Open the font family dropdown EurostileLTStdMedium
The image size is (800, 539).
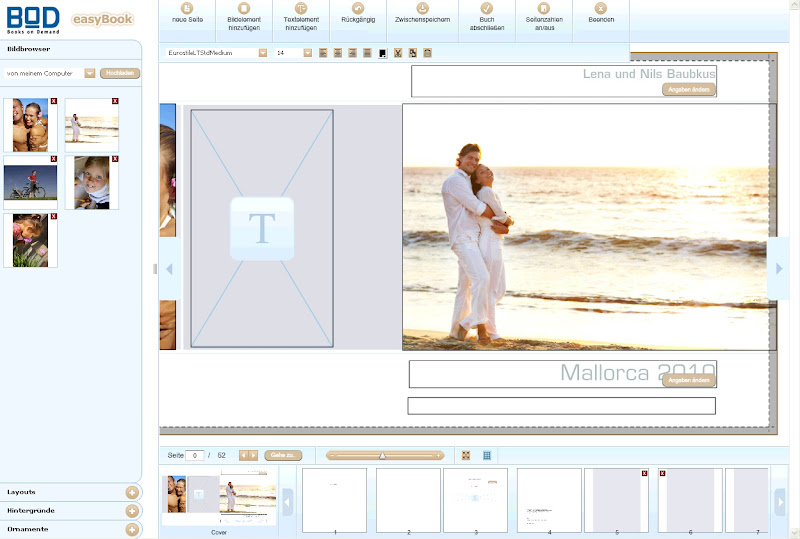(263, 53)
